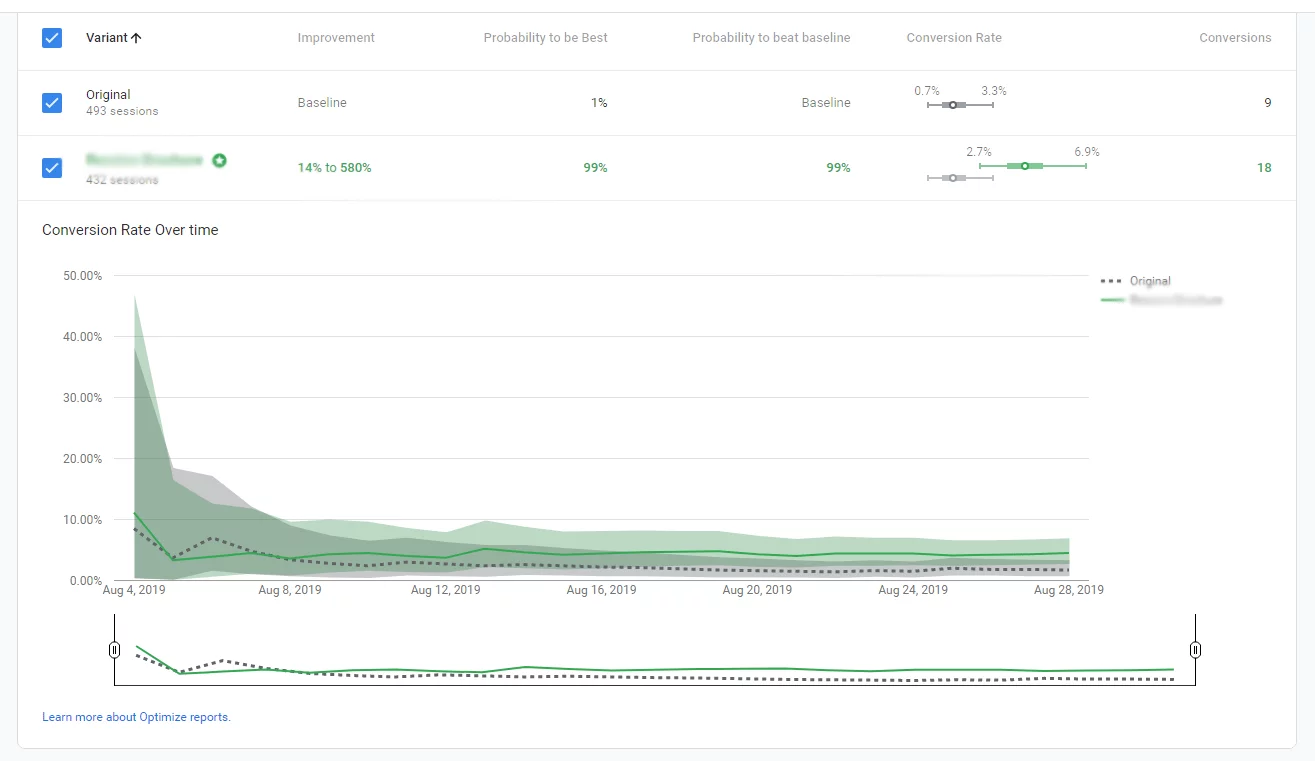Viewport: 1315px width, 761px height.
Task: Click the Conversion Rate column header
Action: pos(953,38)
